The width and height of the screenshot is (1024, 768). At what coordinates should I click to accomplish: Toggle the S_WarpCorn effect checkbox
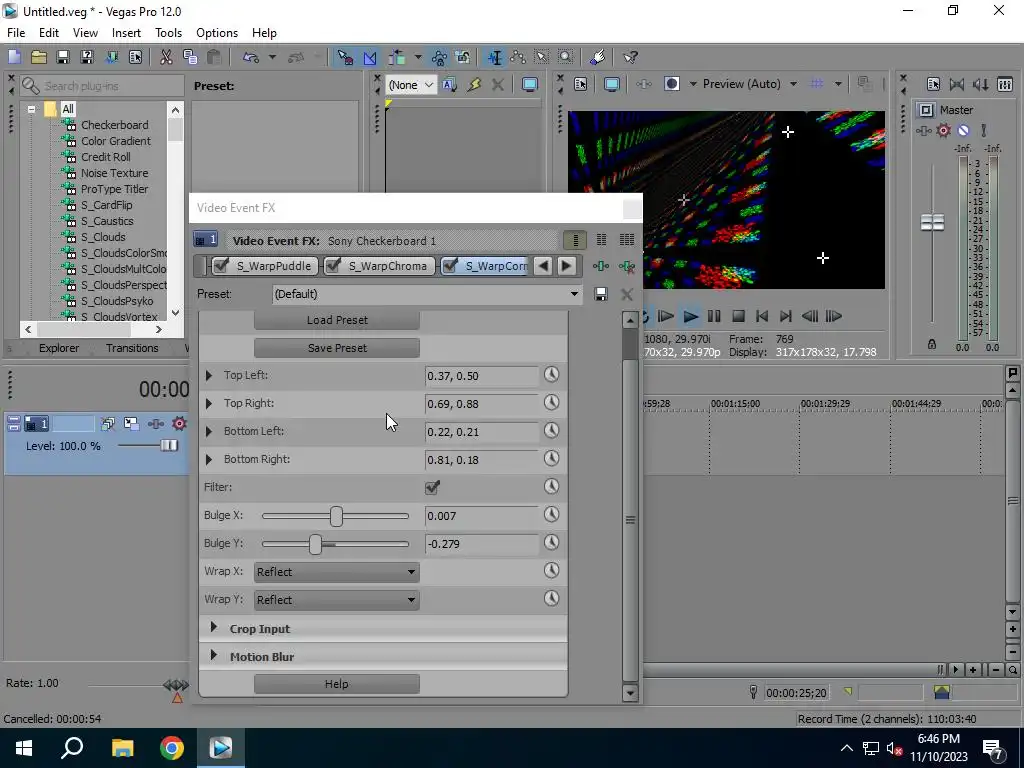click(450, 266)
